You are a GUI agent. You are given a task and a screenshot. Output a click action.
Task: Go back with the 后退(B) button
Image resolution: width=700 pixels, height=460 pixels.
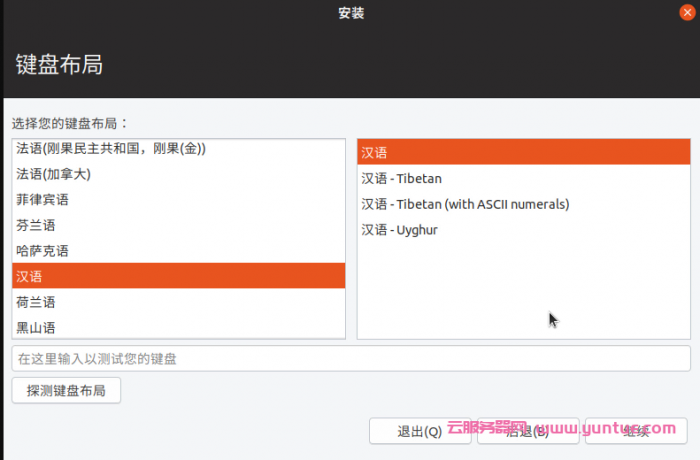(x=527, y=431)
